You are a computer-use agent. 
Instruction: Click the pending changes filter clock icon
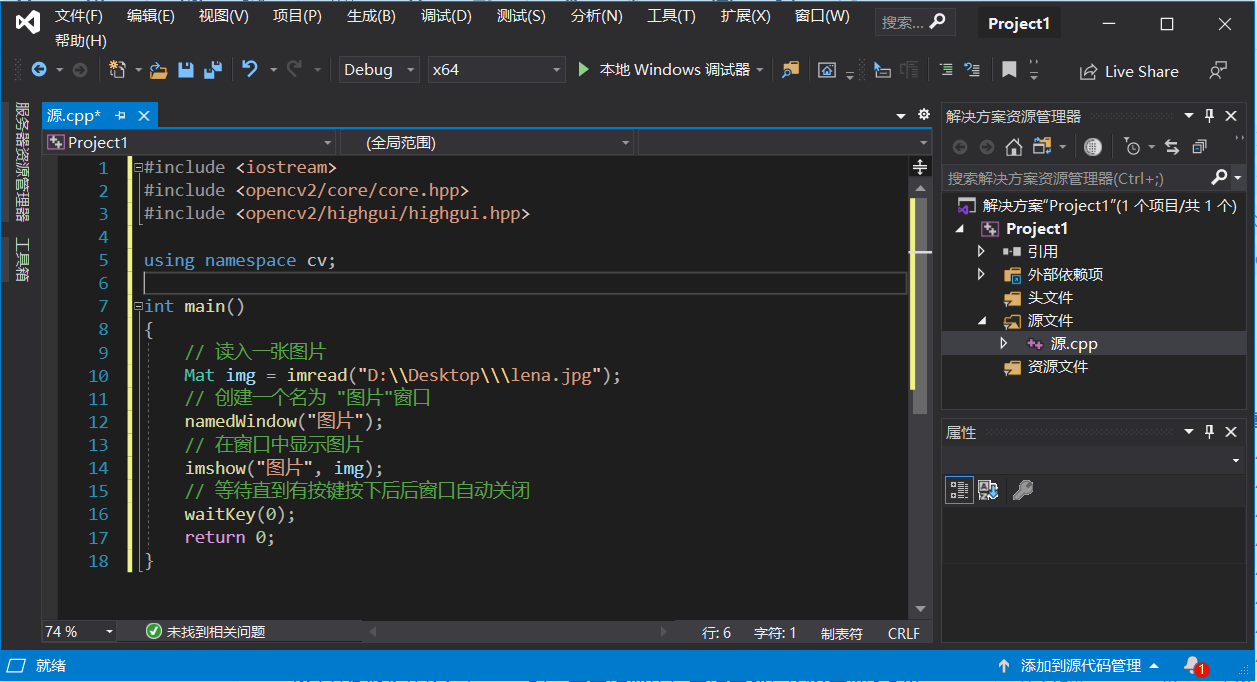pos(1131,147)
